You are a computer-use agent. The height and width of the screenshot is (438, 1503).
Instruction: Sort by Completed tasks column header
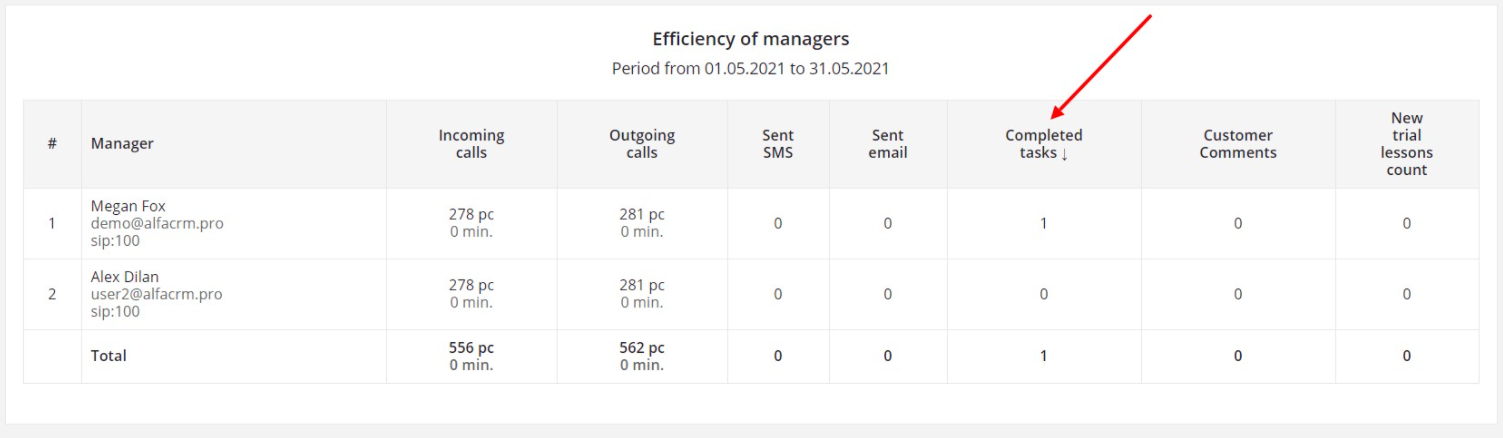[x=1043, y=144]
